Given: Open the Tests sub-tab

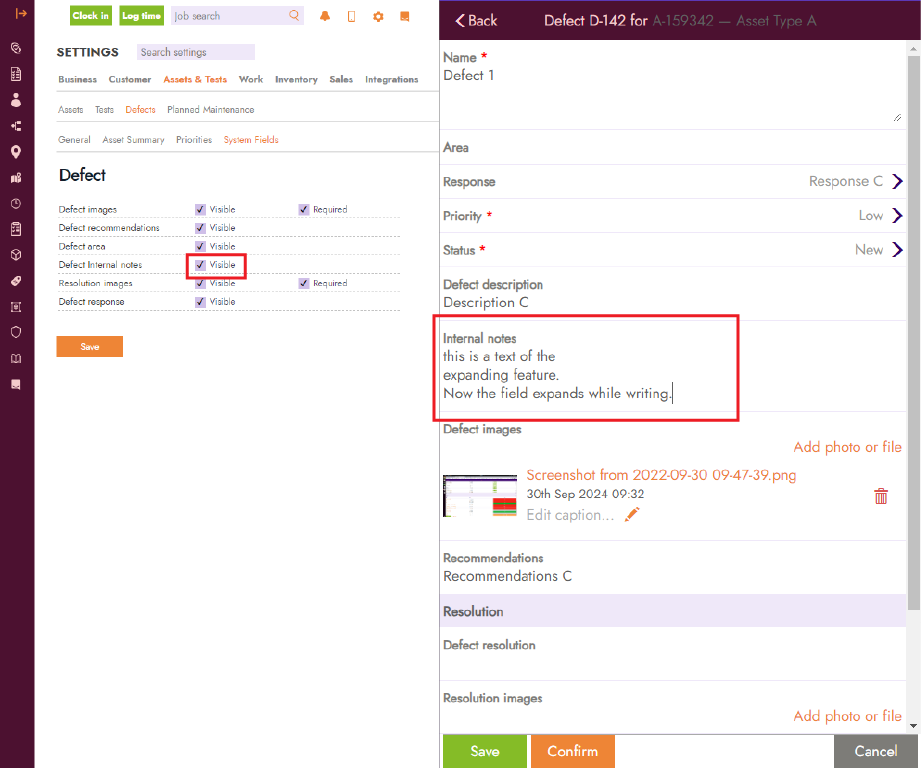Looking at the screenshot, I should [105, 110].
